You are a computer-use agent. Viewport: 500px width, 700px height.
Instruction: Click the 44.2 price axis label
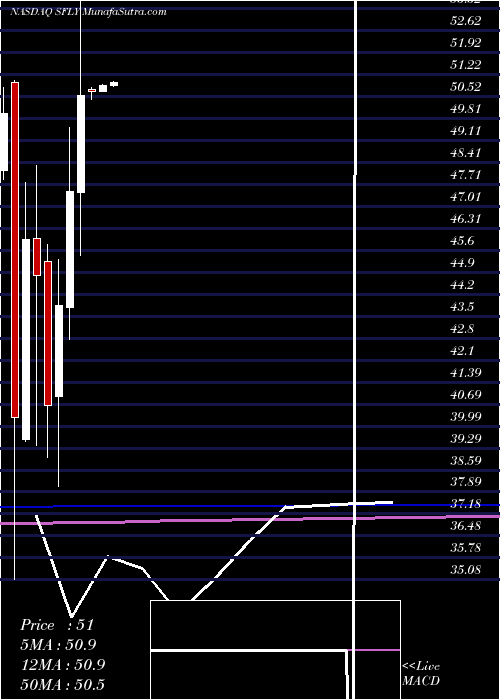(x=462, y=284)
